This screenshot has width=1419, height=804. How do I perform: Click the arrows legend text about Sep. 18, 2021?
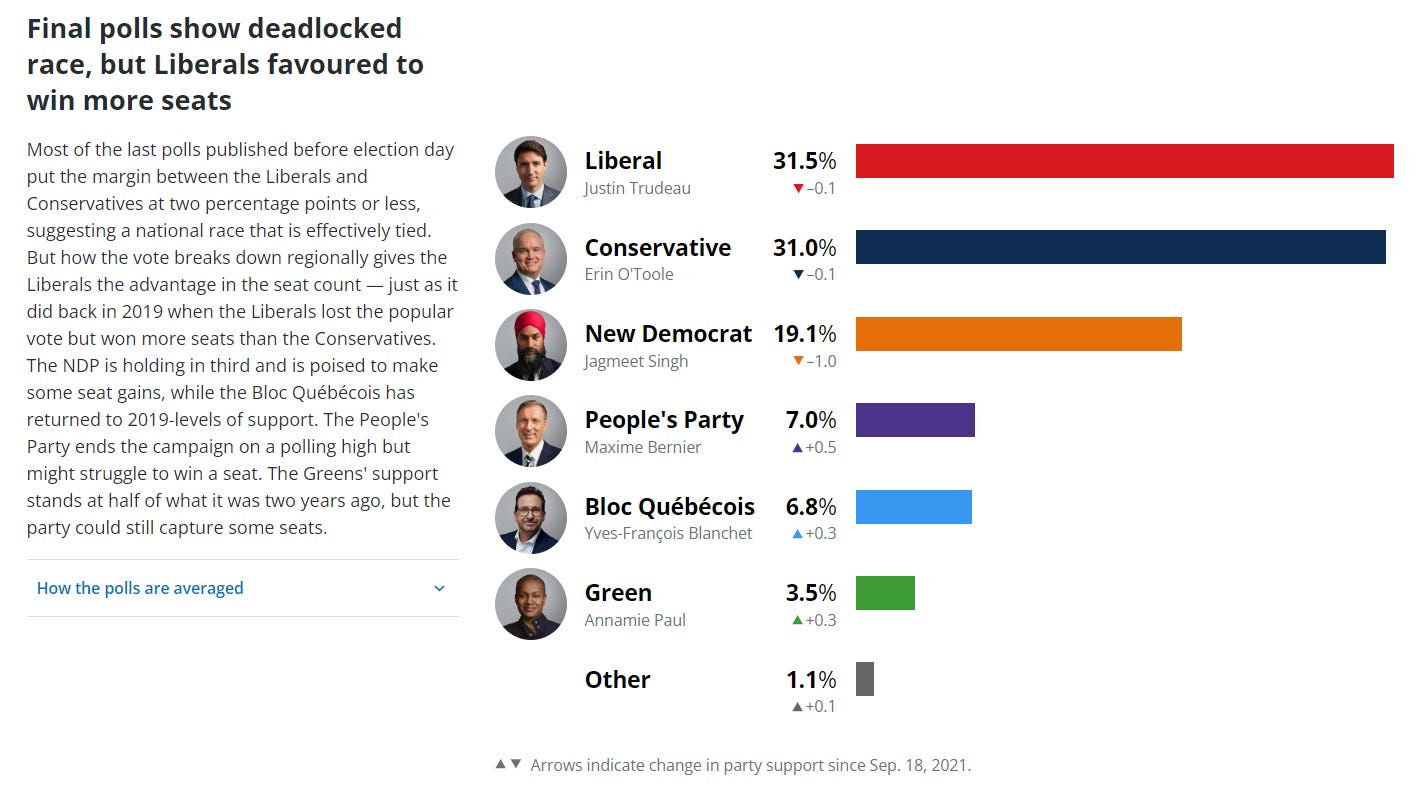click(735, 765)
